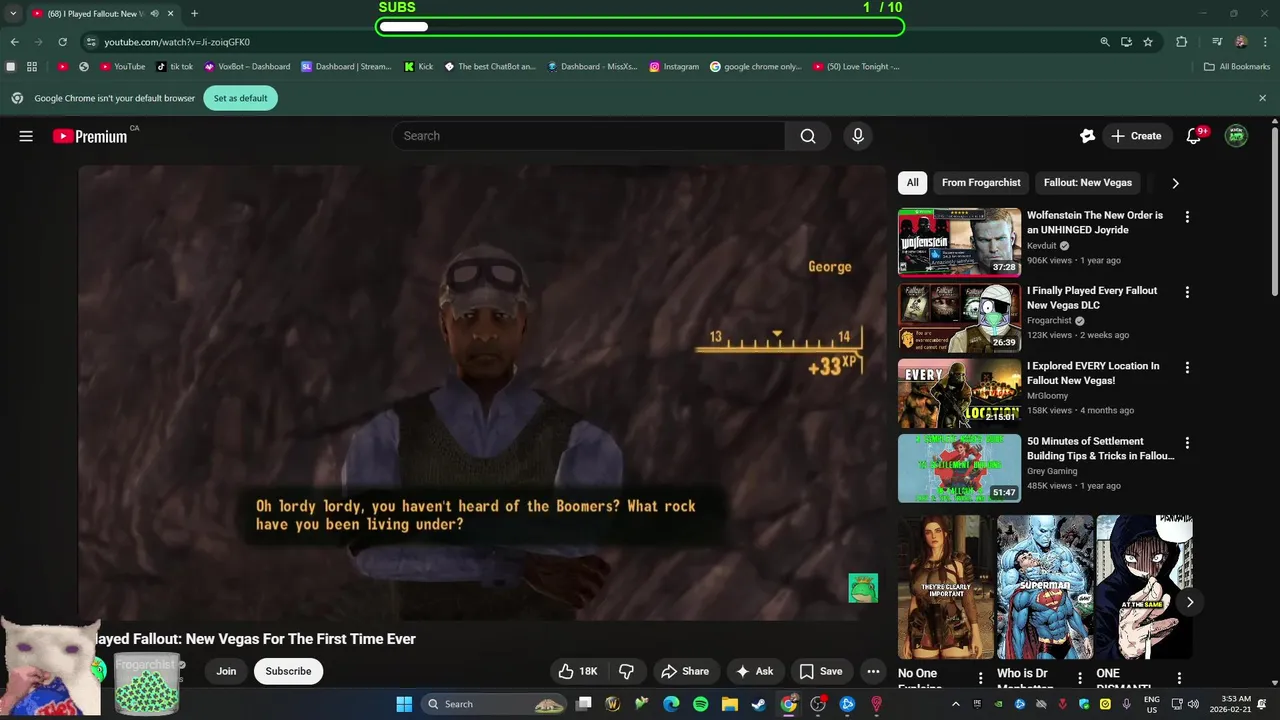Focus the YouTube search box

(588, 136)
